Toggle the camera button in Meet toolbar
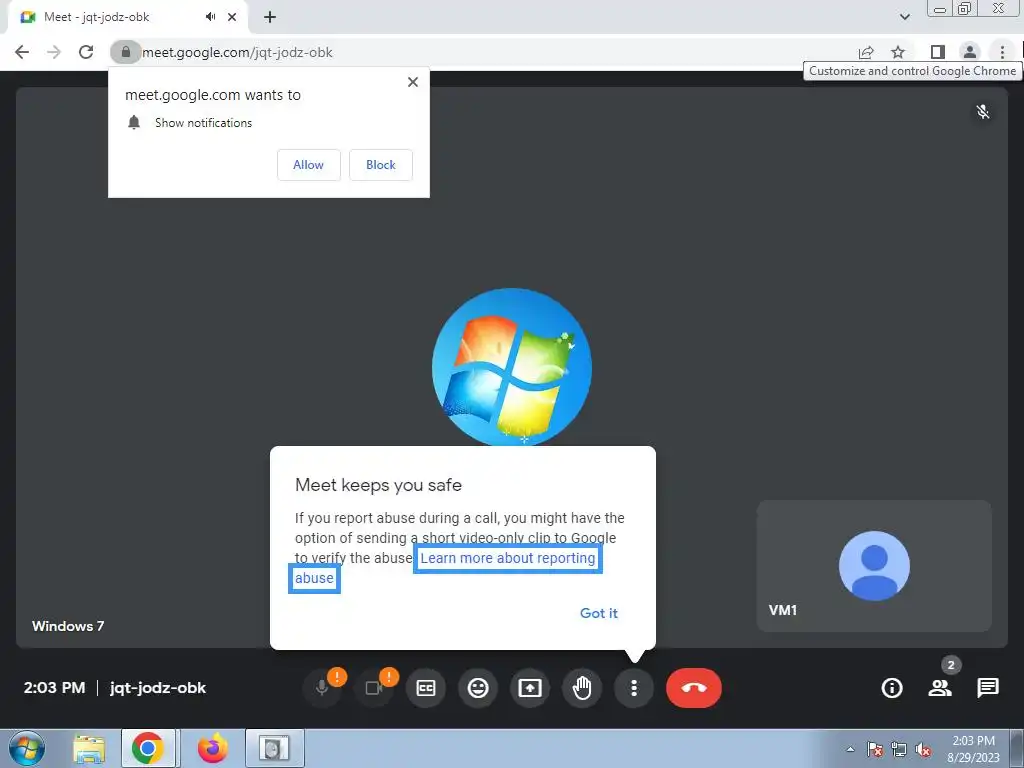The height and width of the screenshot is (768, 1024). [x=374, y=688]
